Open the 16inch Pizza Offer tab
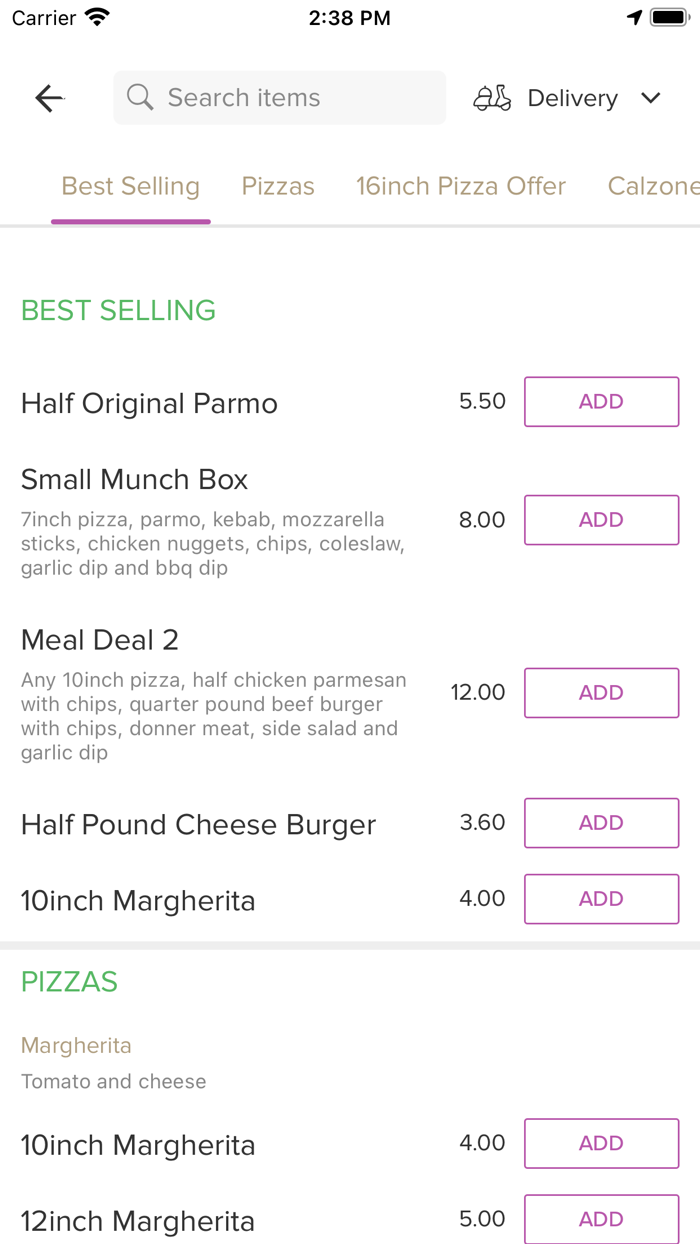Image resolution: width=700 pixels, height=1244 pixels. tap(461, 186)
